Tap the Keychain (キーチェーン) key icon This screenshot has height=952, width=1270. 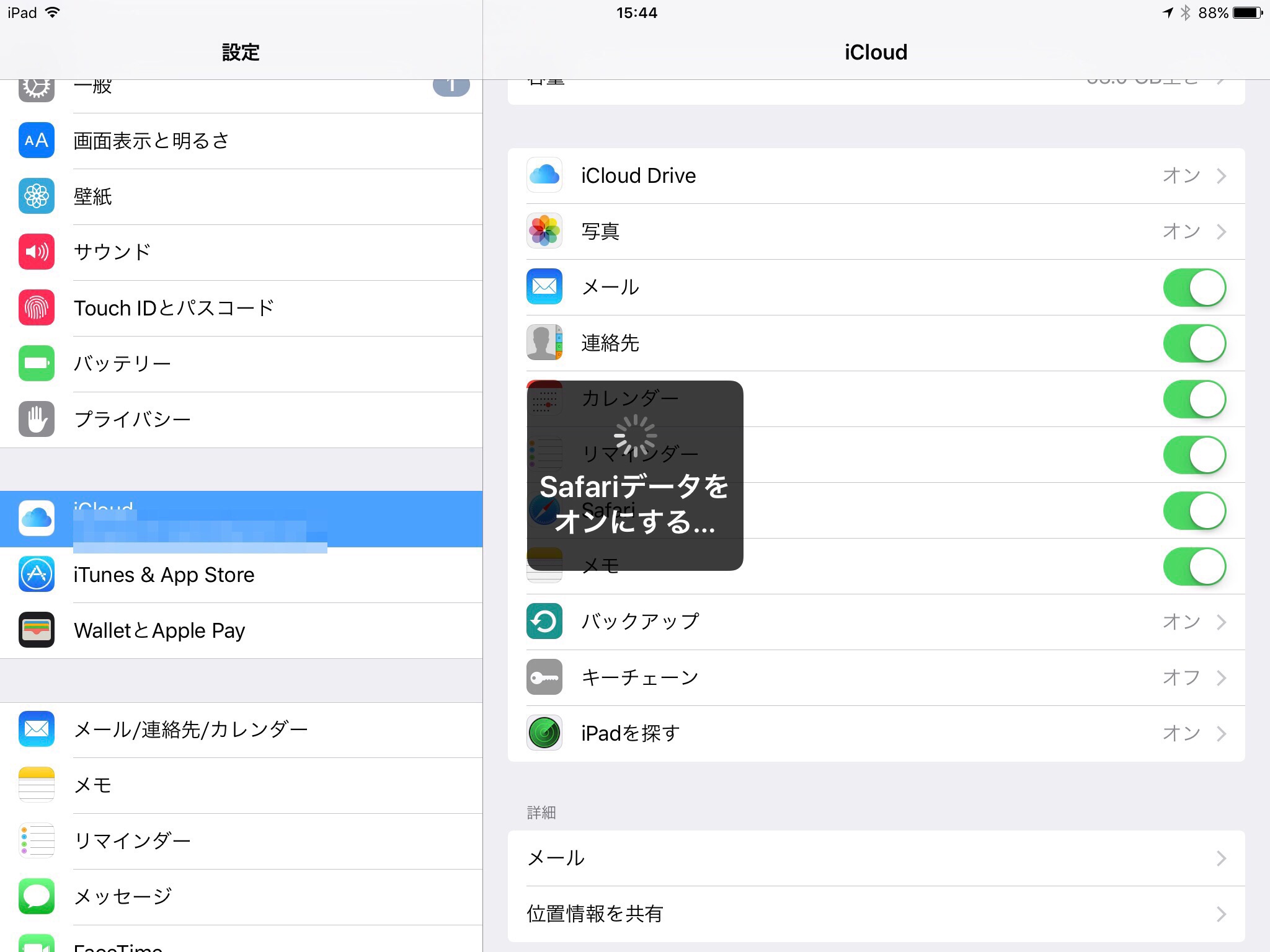[544, 677]
